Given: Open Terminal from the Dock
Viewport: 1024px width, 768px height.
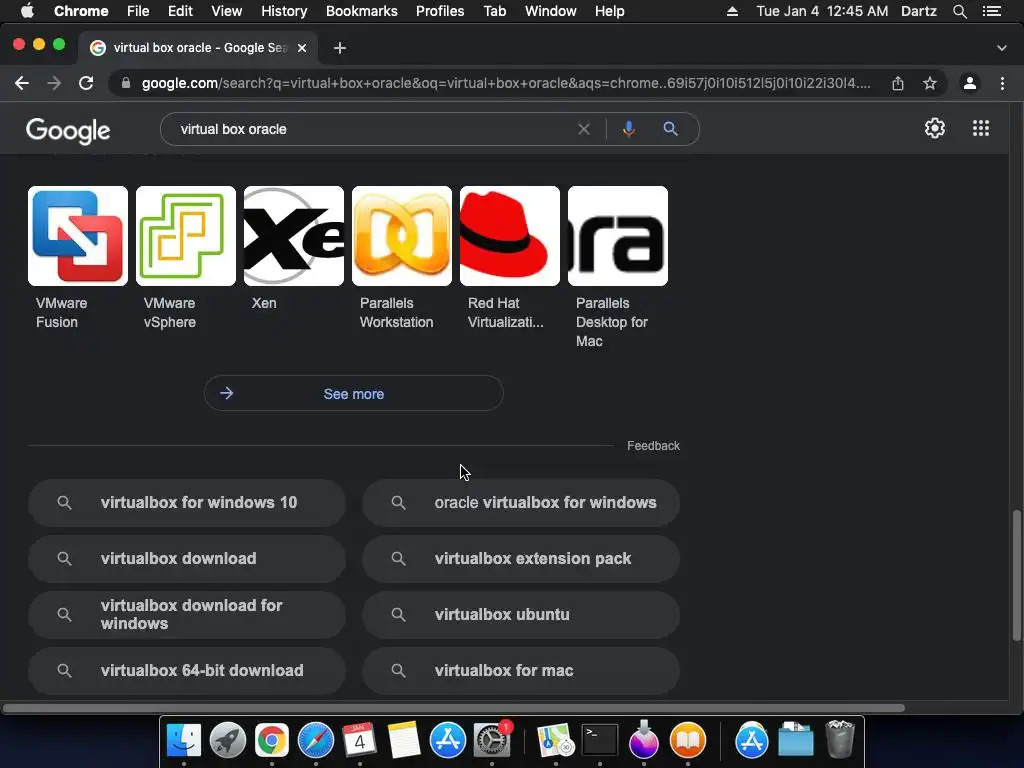Looking at the screenshot, I should (600, 740).
